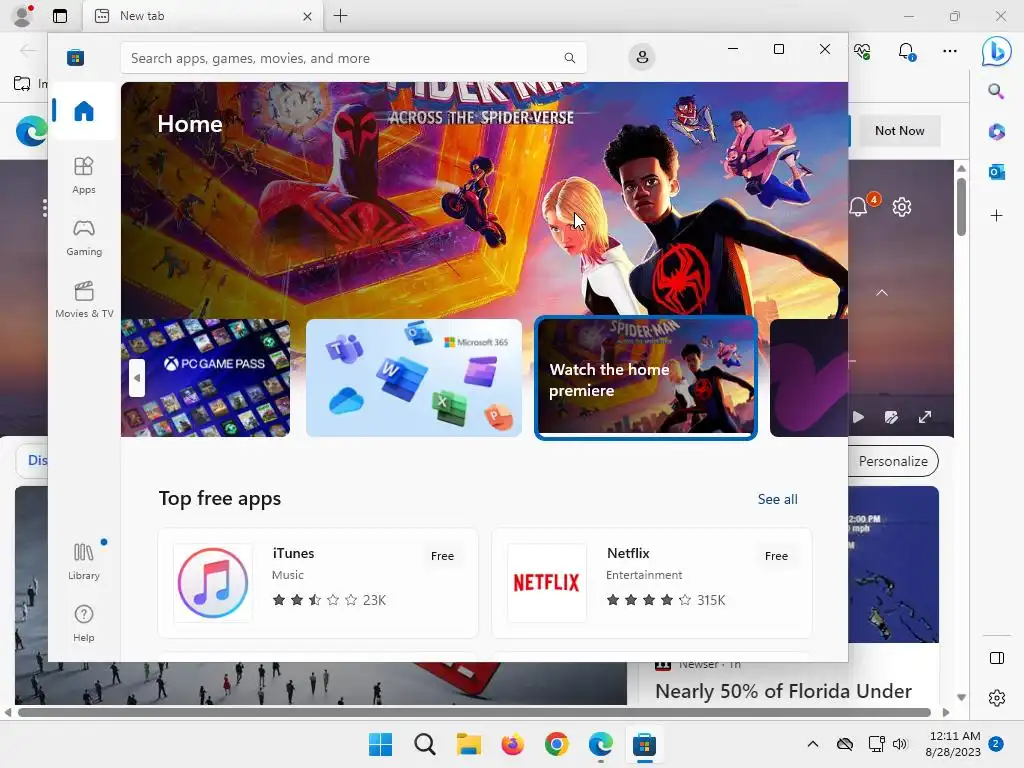1024x768 pixels.
Task: Toggle Edge sidebar visibility icon
Action: pos(997,658)
